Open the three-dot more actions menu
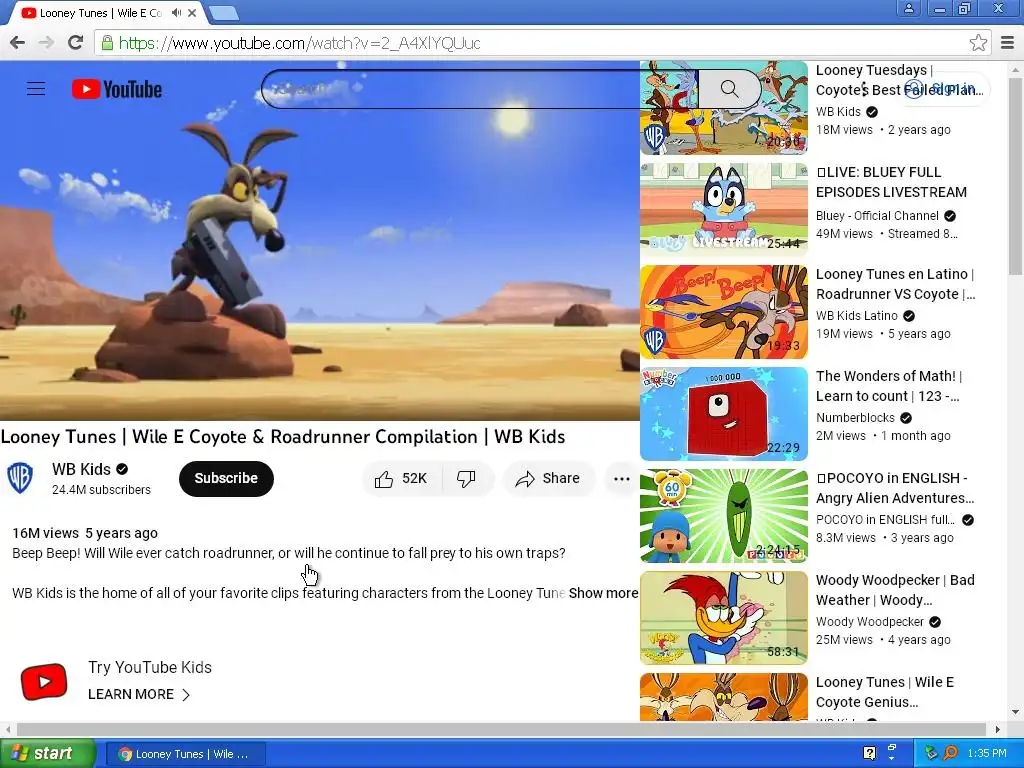The width and height of the screenshot is (1024, 768). 622,479
